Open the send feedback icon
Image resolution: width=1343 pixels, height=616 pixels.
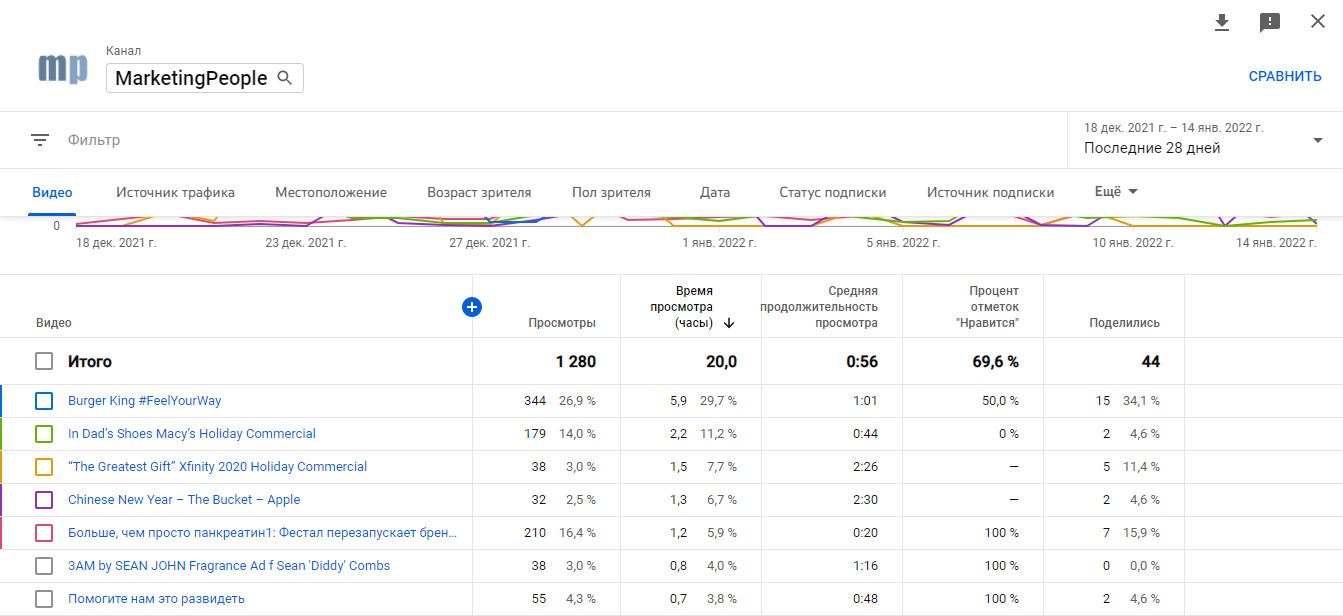pyautogui.click(x=1270, y=22)
